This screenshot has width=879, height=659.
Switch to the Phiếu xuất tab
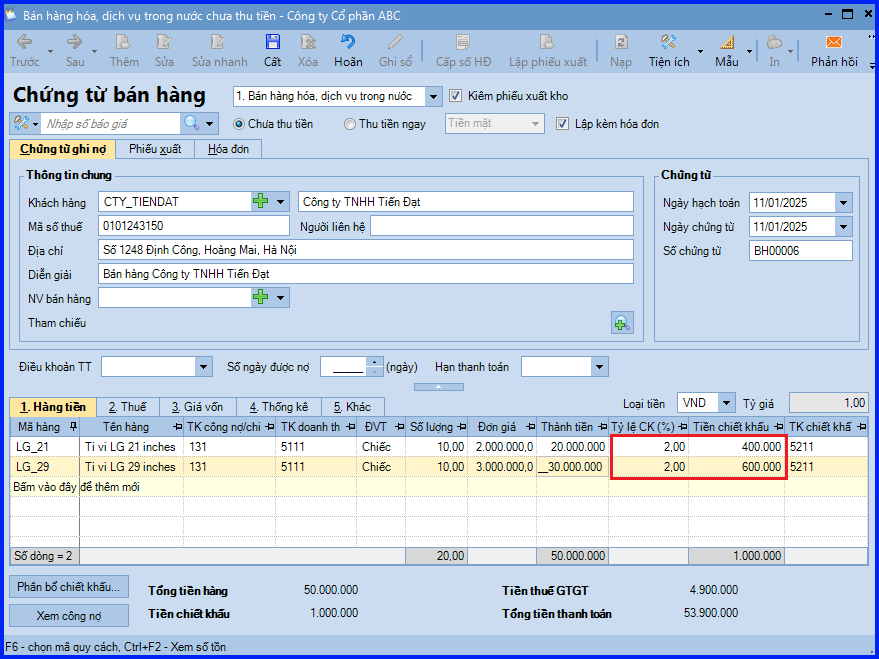pos(155,149)
